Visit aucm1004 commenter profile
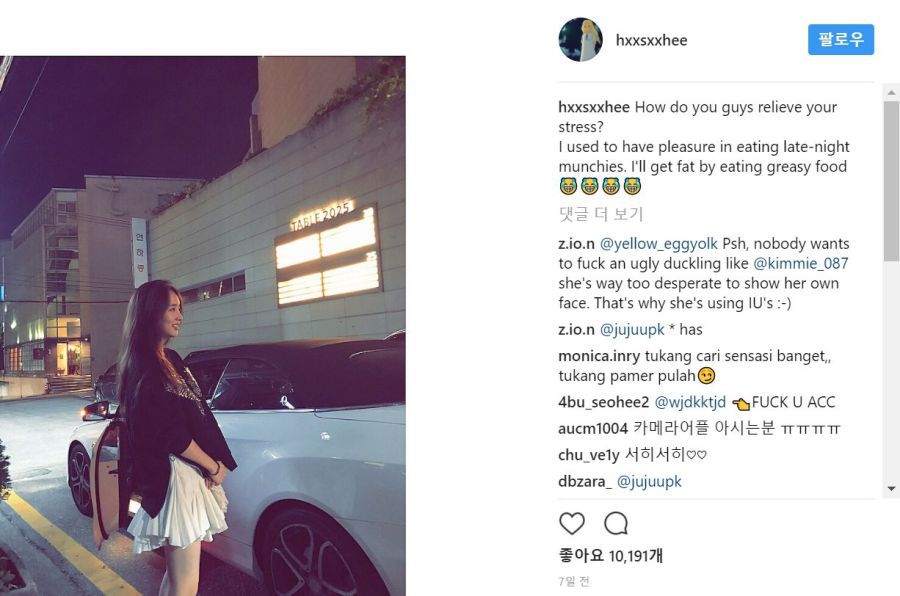The width and height of the screenshot is (900, 596). point(593,429)
